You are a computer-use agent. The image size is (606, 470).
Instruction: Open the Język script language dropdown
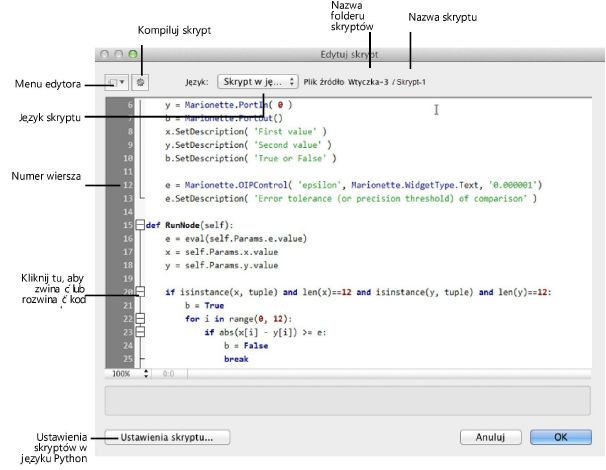point(257,80)
